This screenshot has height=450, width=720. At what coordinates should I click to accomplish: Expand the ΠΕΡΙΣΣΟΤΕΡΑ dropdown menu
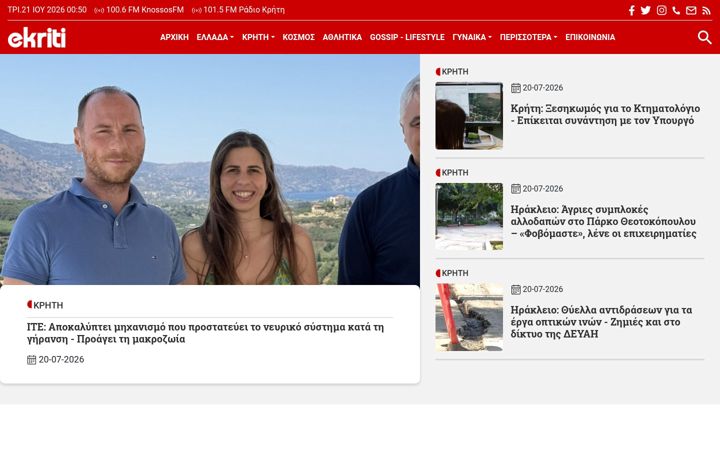[529, 37]
